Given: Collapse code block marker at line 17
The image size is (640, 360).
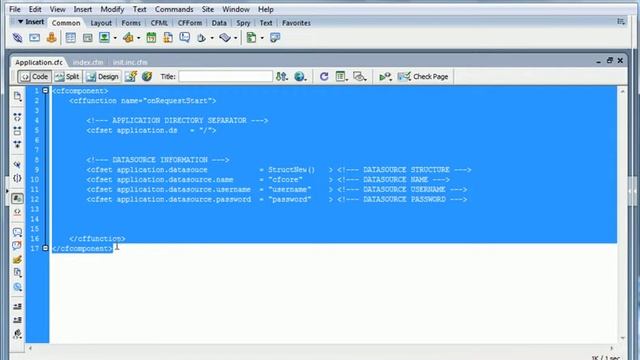Looking at the screenshot, I should 45,248.
